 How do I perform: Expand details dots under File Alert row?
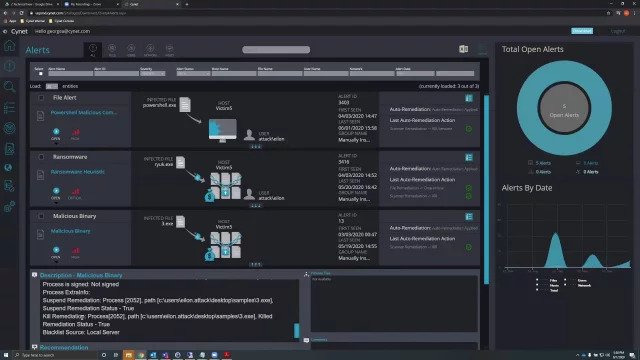pos(256,146)
